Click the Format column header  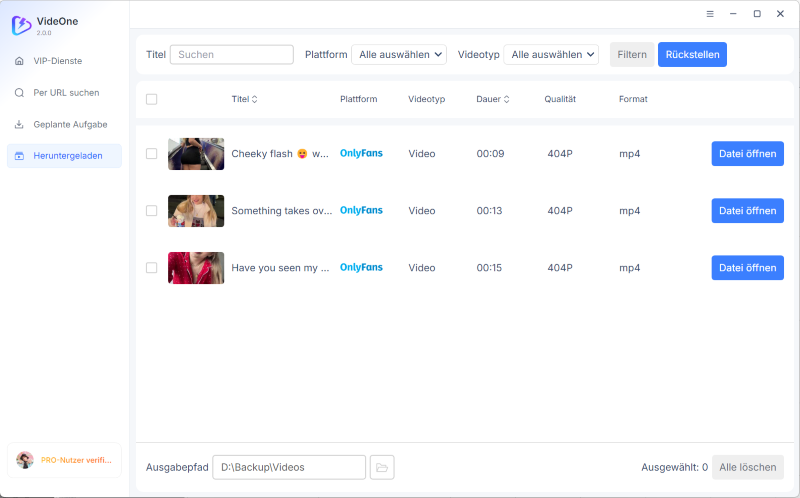tap(633, 99)
